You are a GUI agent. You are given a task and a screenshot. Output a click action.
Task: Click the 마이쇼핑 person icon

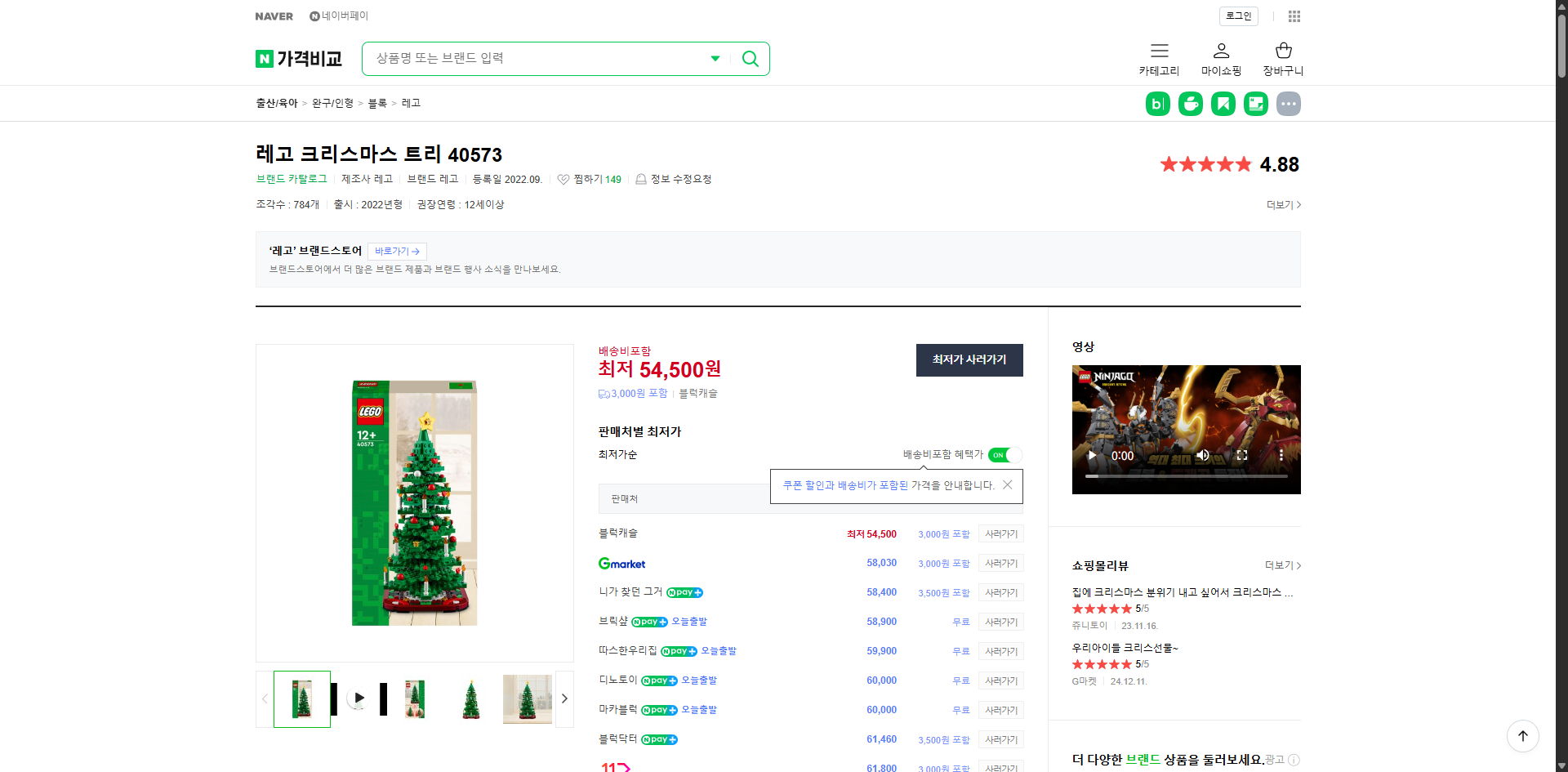(x=1220, y=51)
